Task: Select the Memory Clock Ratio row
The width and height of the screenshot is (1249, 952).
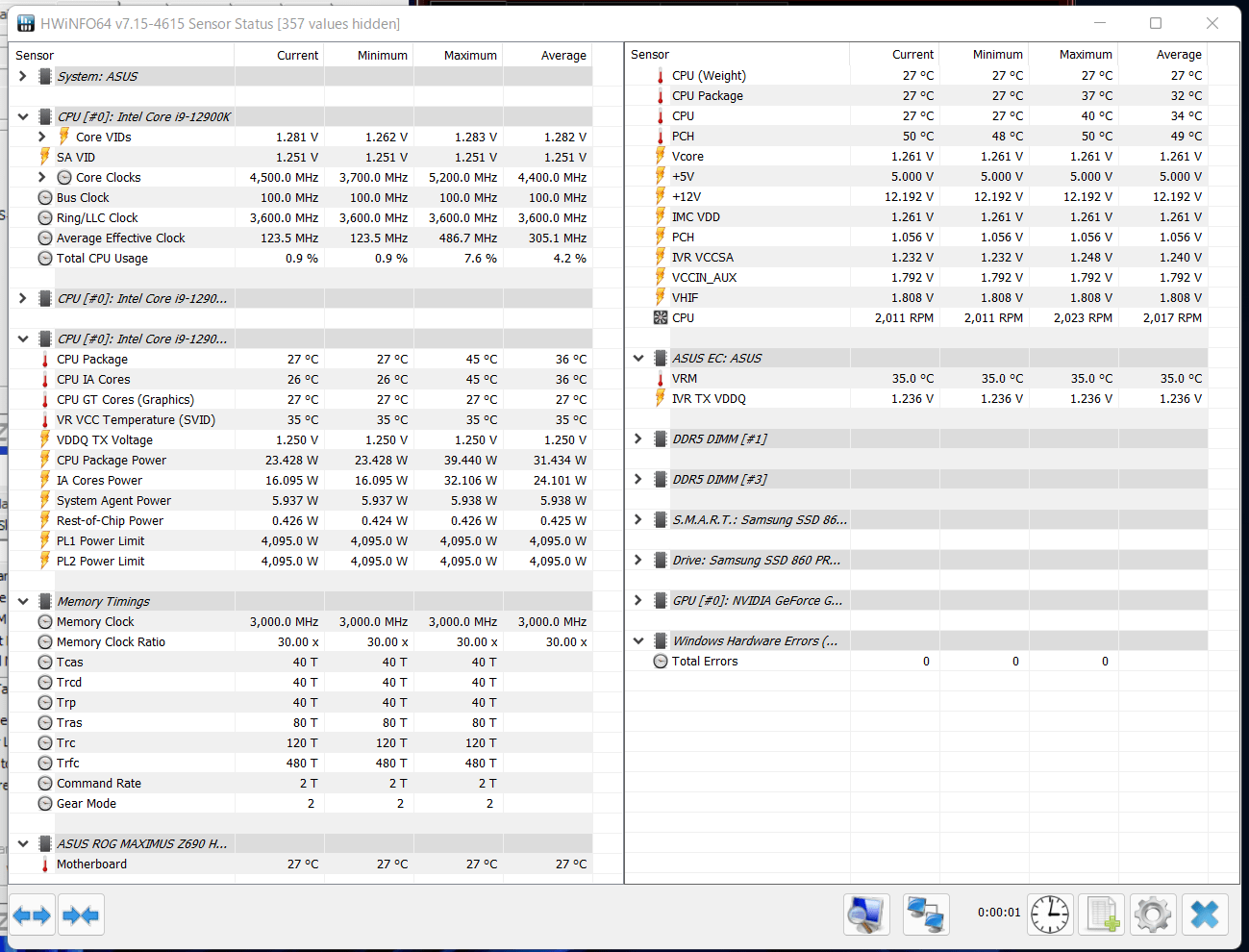Action: [x=301, y=641]
